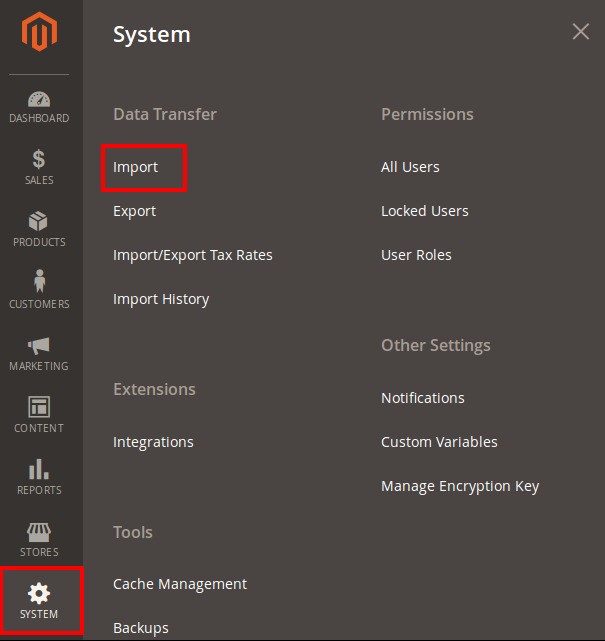Open the Reports bar chart icon
This screenshot has height=641, width=605.
tap(39, 469)
